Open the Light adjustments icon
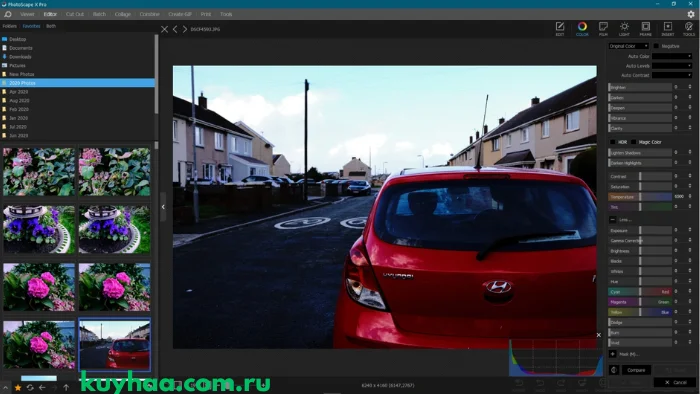 point(624,29)
